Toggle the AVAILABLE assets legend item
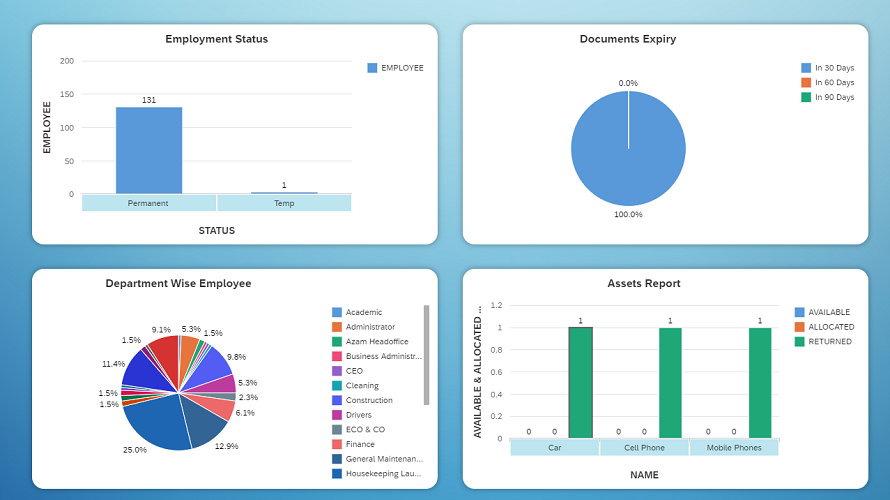The height and width of the screenshot is (500, 890). pos(822,312)
